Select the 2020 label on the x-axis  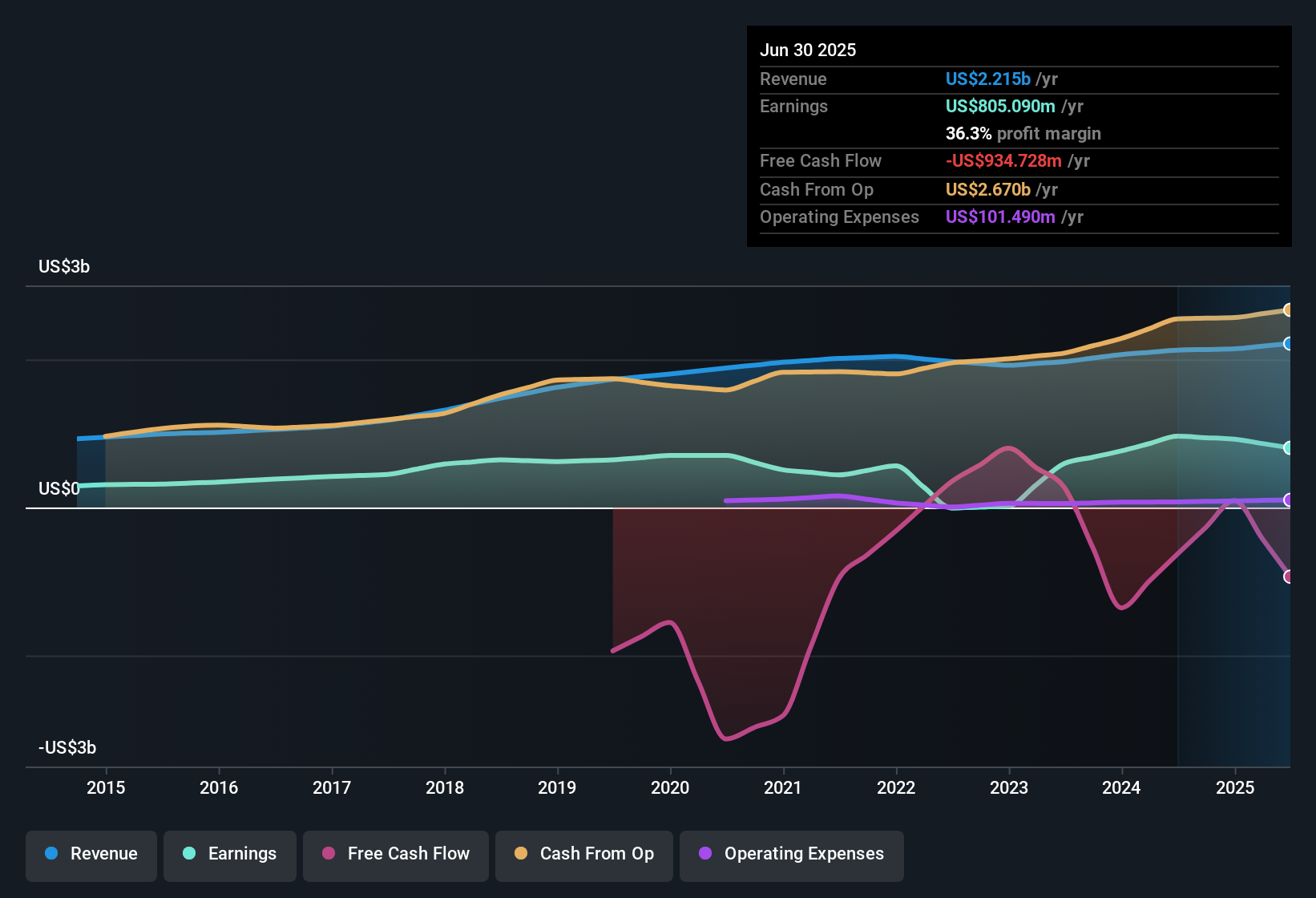click(670, 787)
